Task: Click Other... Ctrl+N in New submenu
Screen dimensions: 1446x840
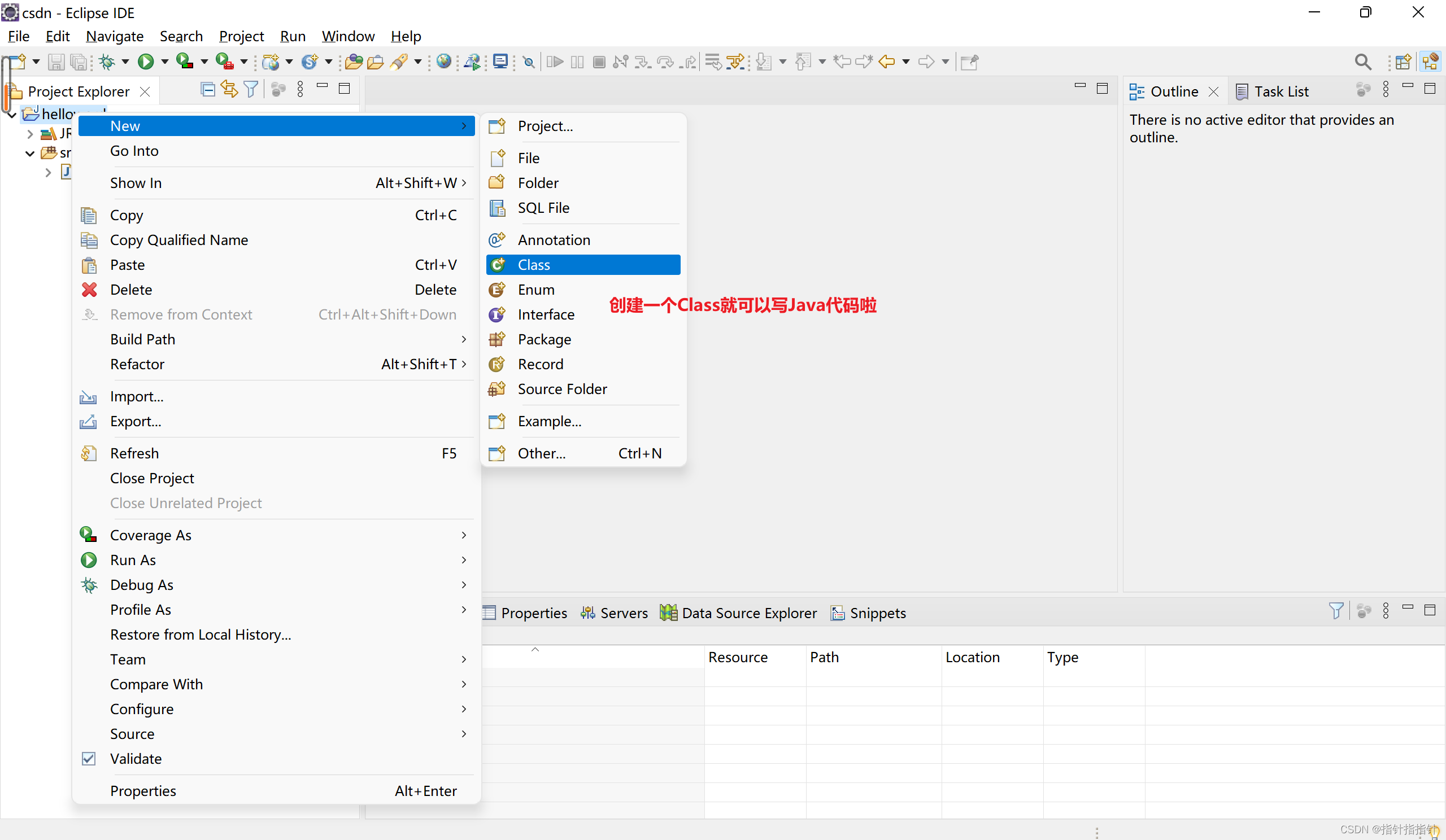Action: tap(583, 453)
